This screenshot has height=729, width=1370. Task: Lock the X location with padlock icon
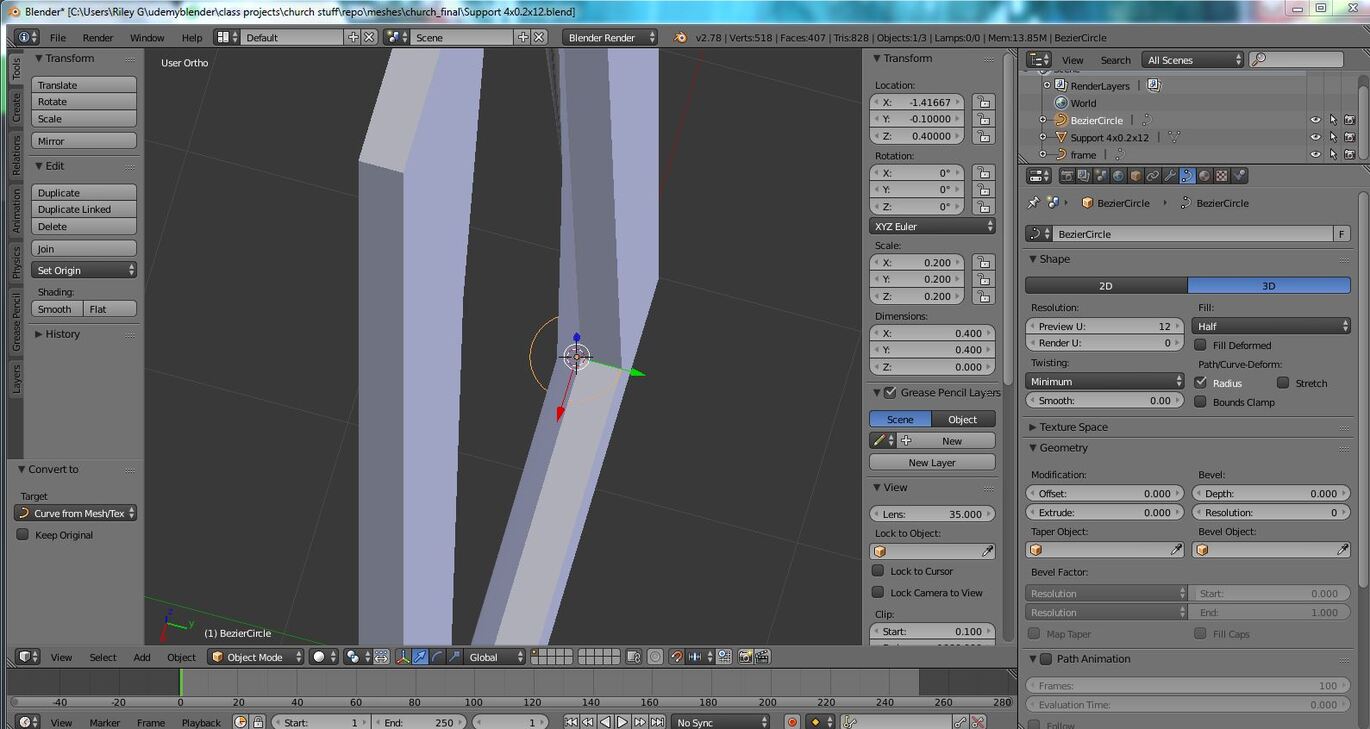[x=983, y=102]
